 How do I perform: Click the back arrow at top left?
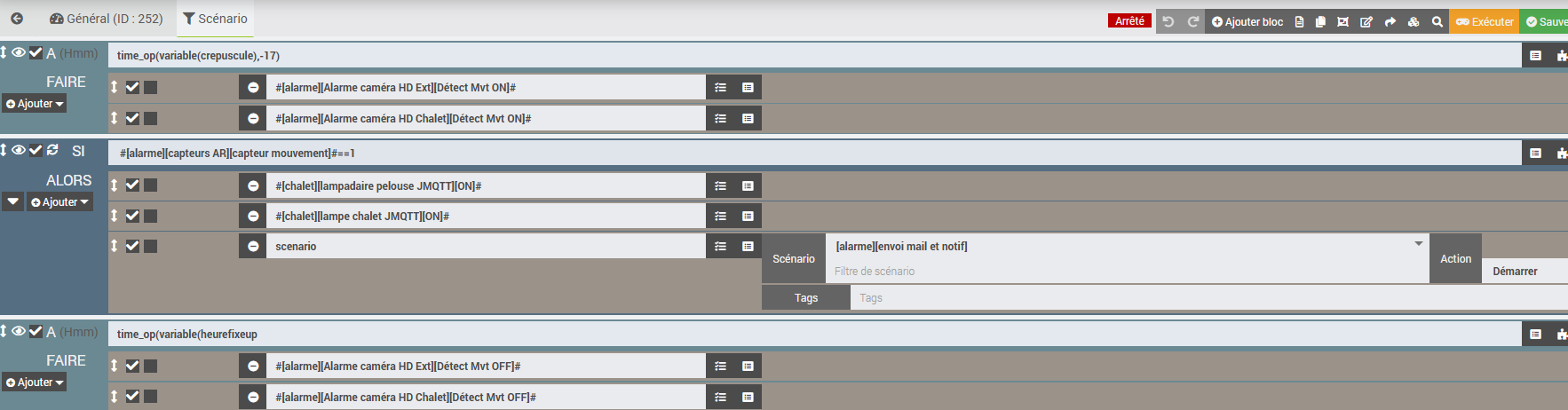(x=17, y=19)
